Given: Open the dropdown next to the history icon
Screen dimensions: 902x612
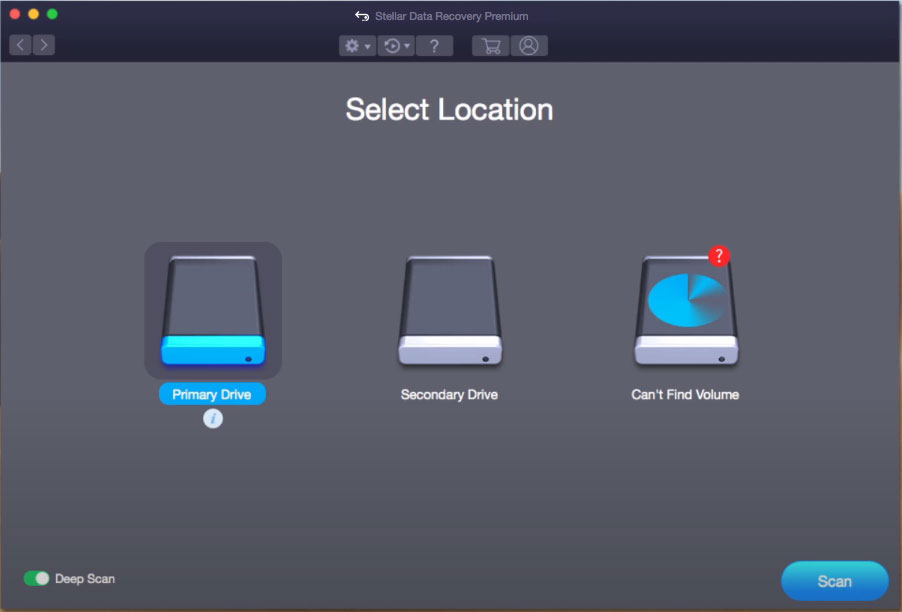Looking at the screenshot, I should click(404, 45).
